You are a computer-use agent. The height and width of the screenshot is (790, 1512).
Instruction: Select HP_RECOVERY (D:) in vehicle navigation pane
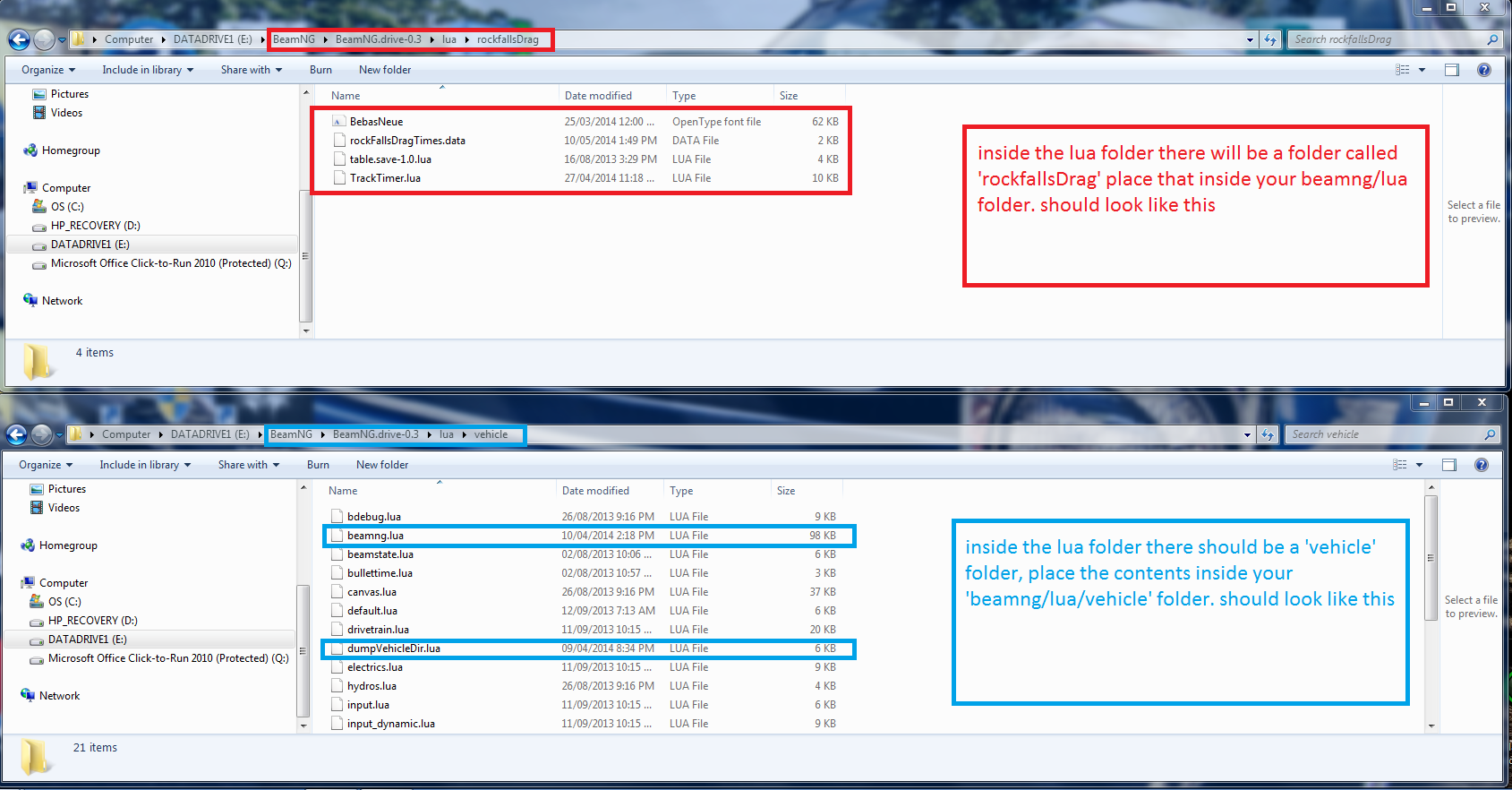tap(84, 621)
